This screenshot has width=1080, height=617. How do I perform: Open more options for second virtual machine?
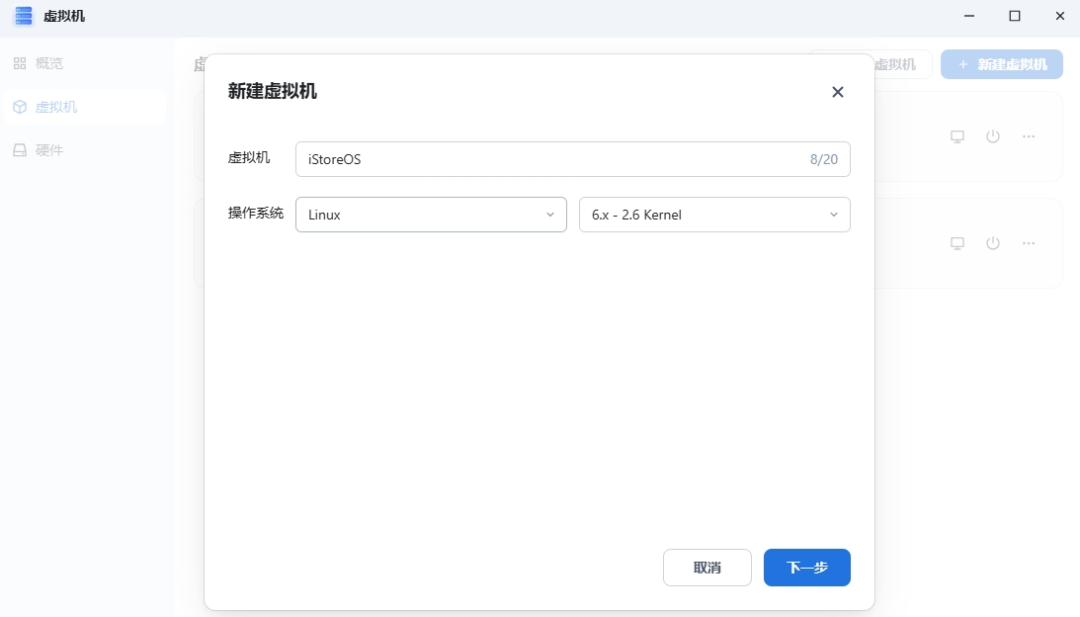pyautogui.click(x=1028, y=243)
